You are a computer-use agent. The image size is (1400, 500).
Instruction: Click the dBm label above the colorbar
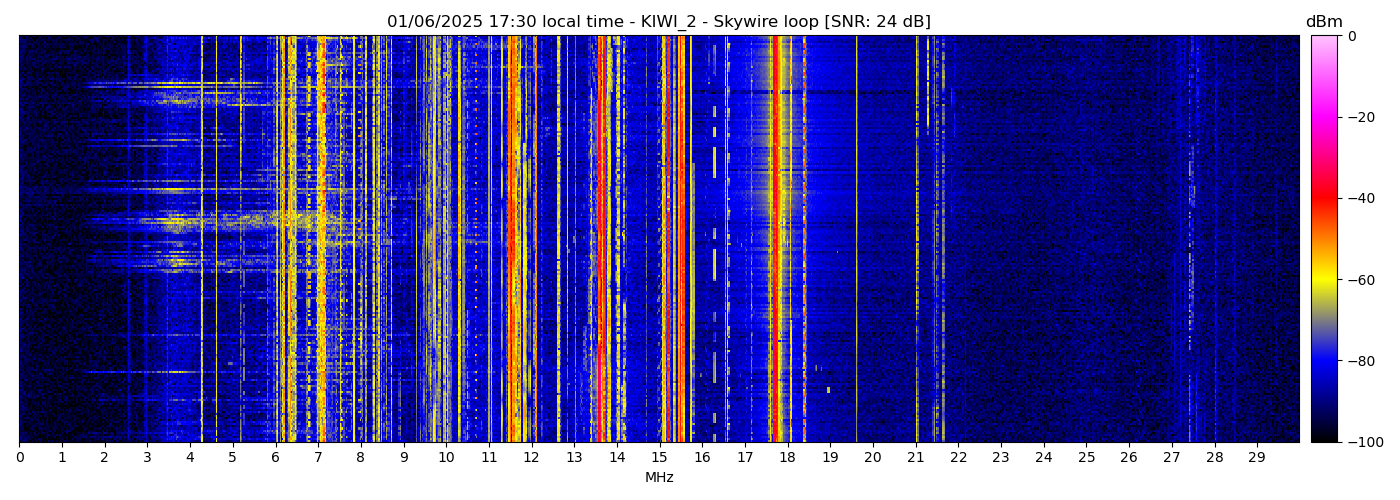pos(1323,22)
